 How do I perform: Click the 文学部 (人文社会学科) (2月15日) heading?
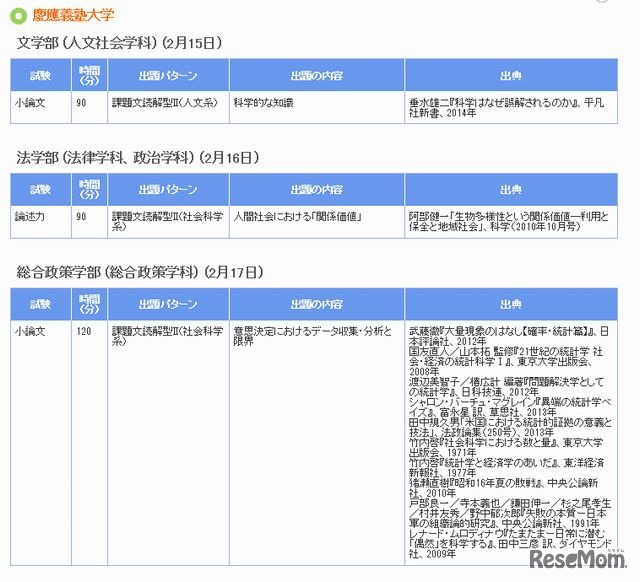119,43
